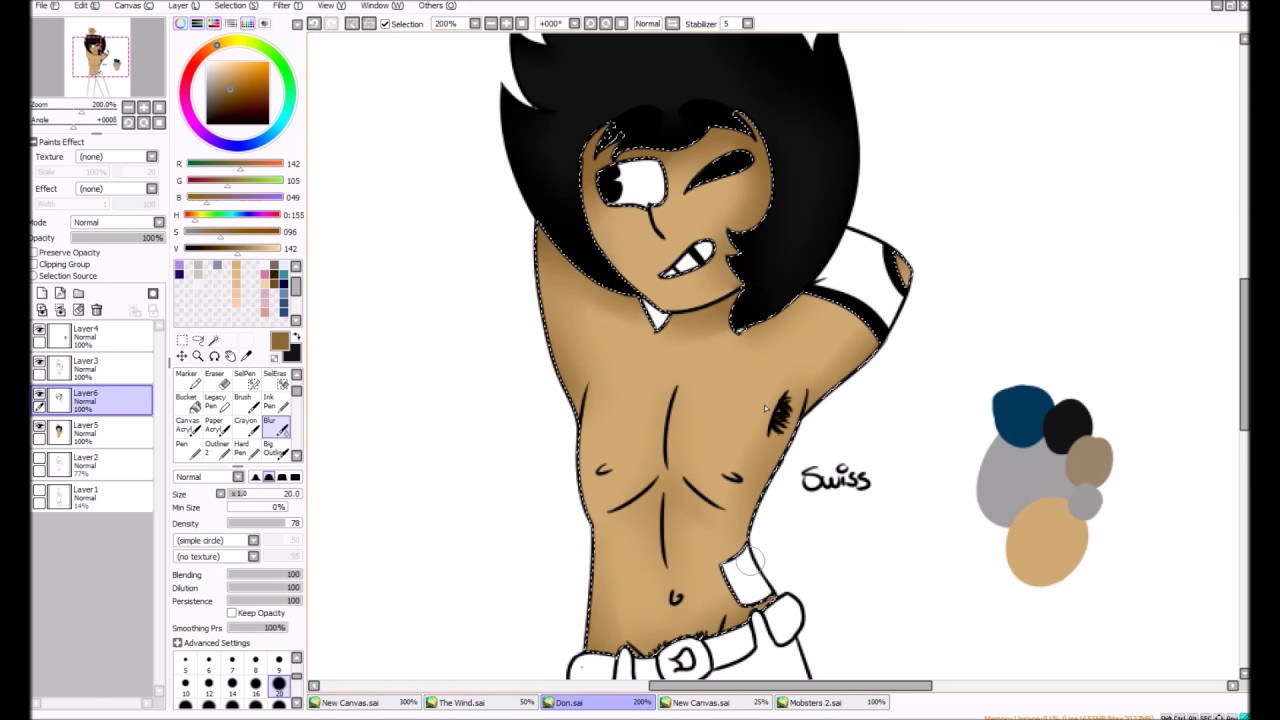Adjust the Density slider
1280x720 pixels.
tap(264, 524)
